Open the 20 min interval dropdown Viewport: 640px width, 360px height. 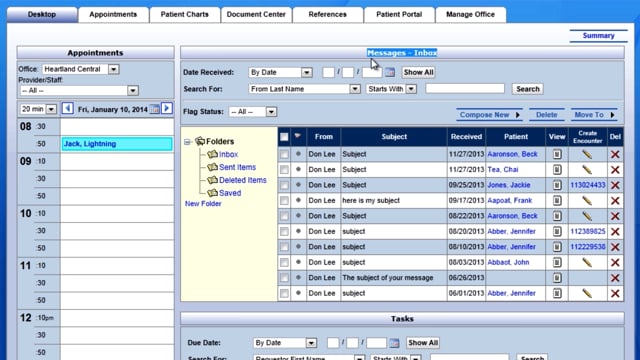[38, 109]
